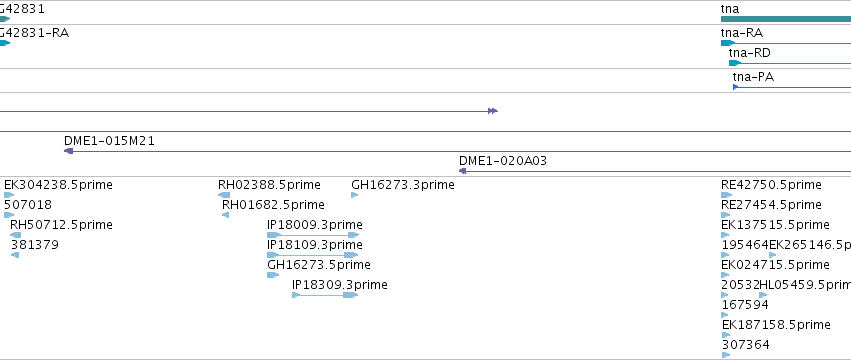Click the spliced arrow glyph under IP18309.3prime
This screenshot has width=851, height=360.
(325, 295)
